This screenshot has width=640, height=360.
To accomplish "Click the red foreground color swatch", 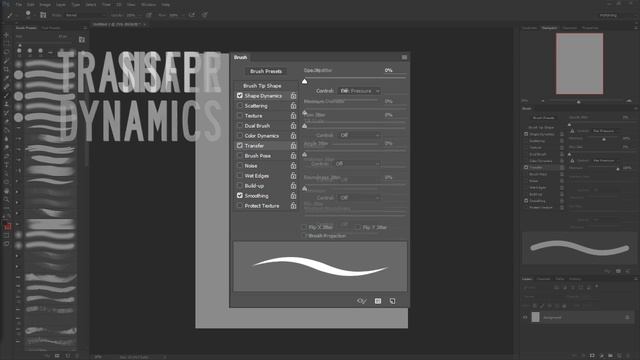I will point(7,226).
